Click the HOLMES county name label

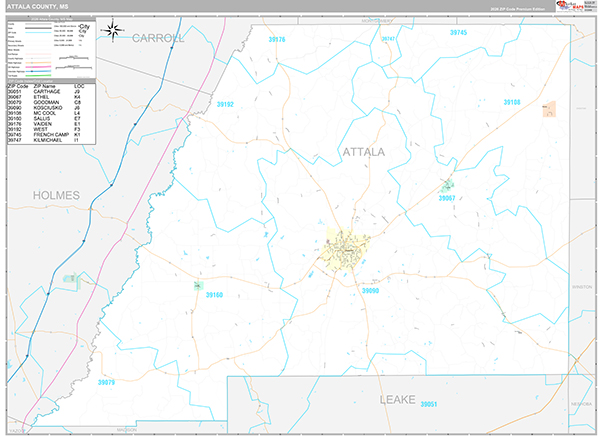(55, 194)
